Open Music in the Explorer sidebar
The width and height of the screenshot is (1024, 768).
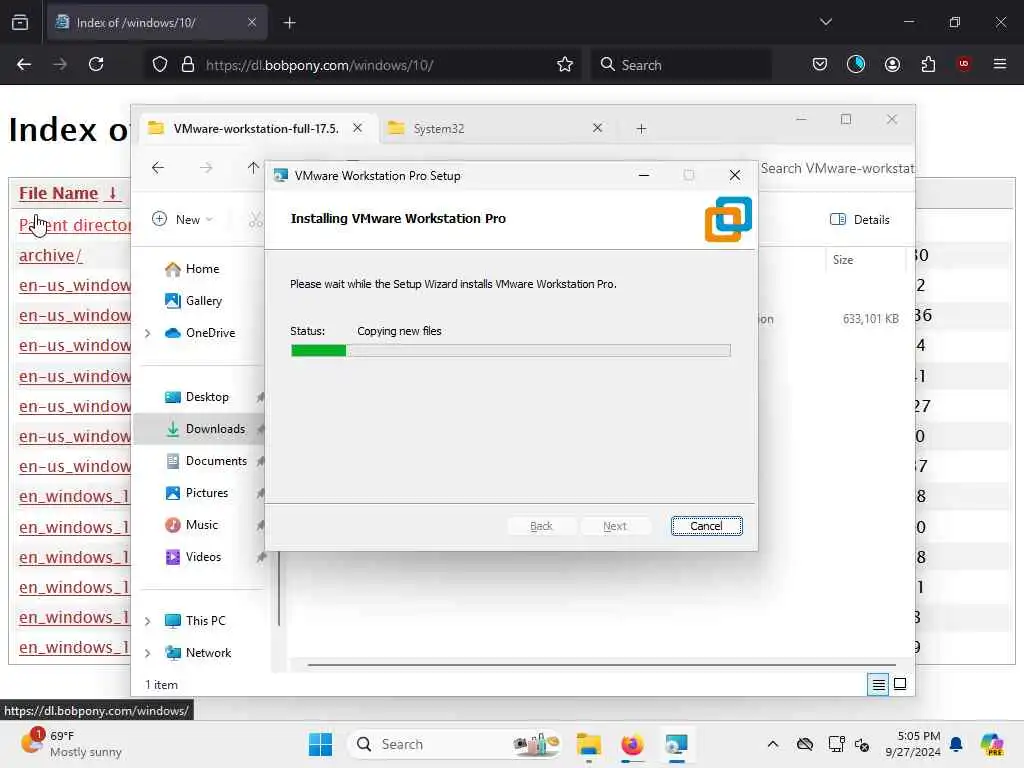[191, 525]
